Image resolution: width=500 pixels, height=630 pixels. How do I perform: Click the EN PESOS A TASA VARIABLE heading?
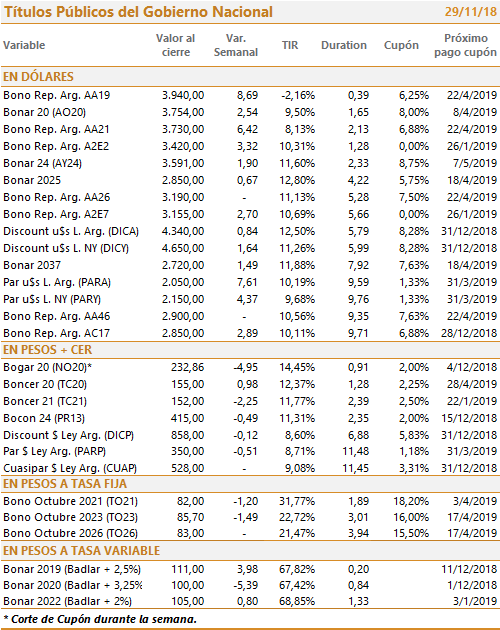[81, 550]
